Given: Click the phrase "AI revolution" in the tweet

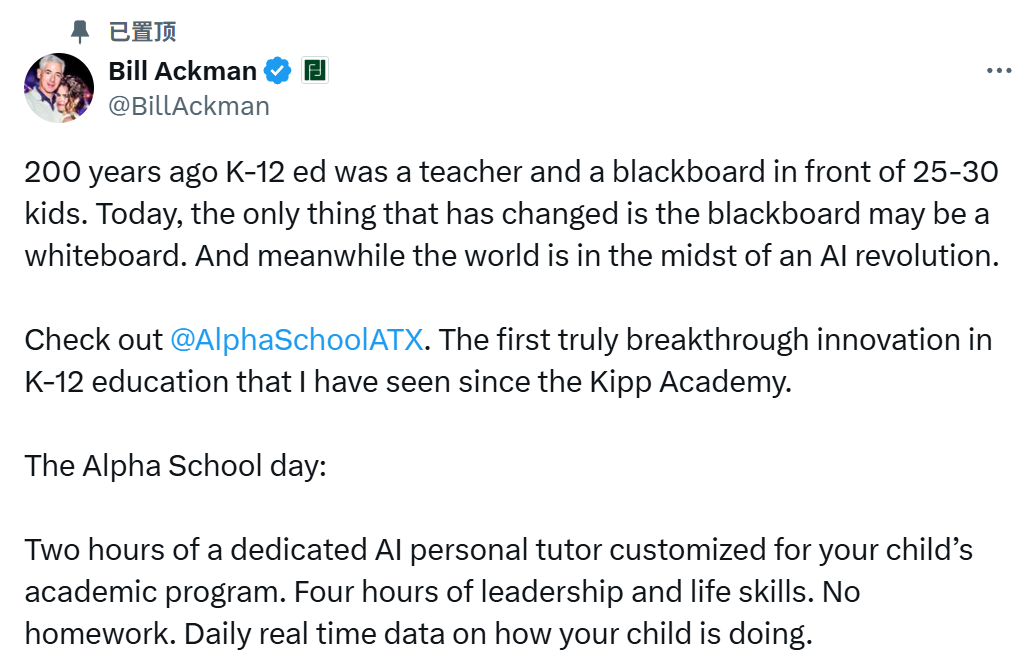Looking at the screenshot, I should (910, 255).
